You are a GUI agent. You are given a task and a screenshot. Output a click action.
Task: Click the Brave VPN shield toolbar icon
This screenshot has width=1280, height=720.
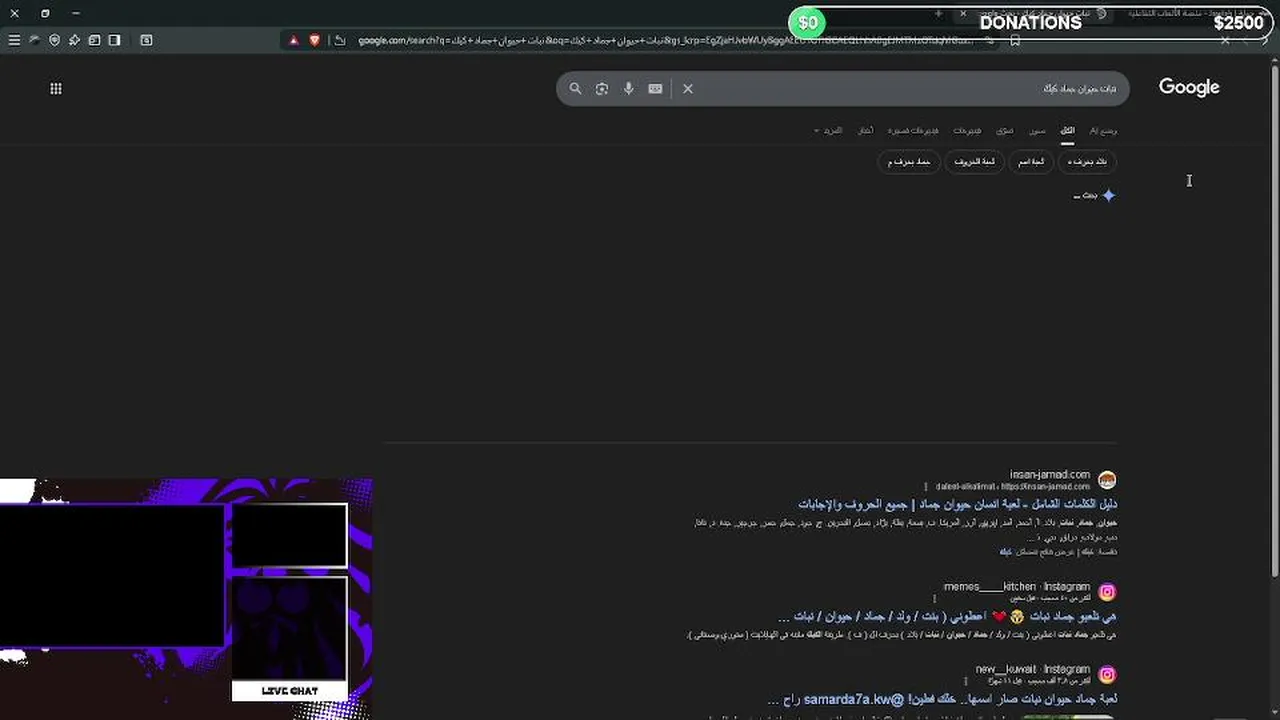pyautogui.click(x=54, y=40)
